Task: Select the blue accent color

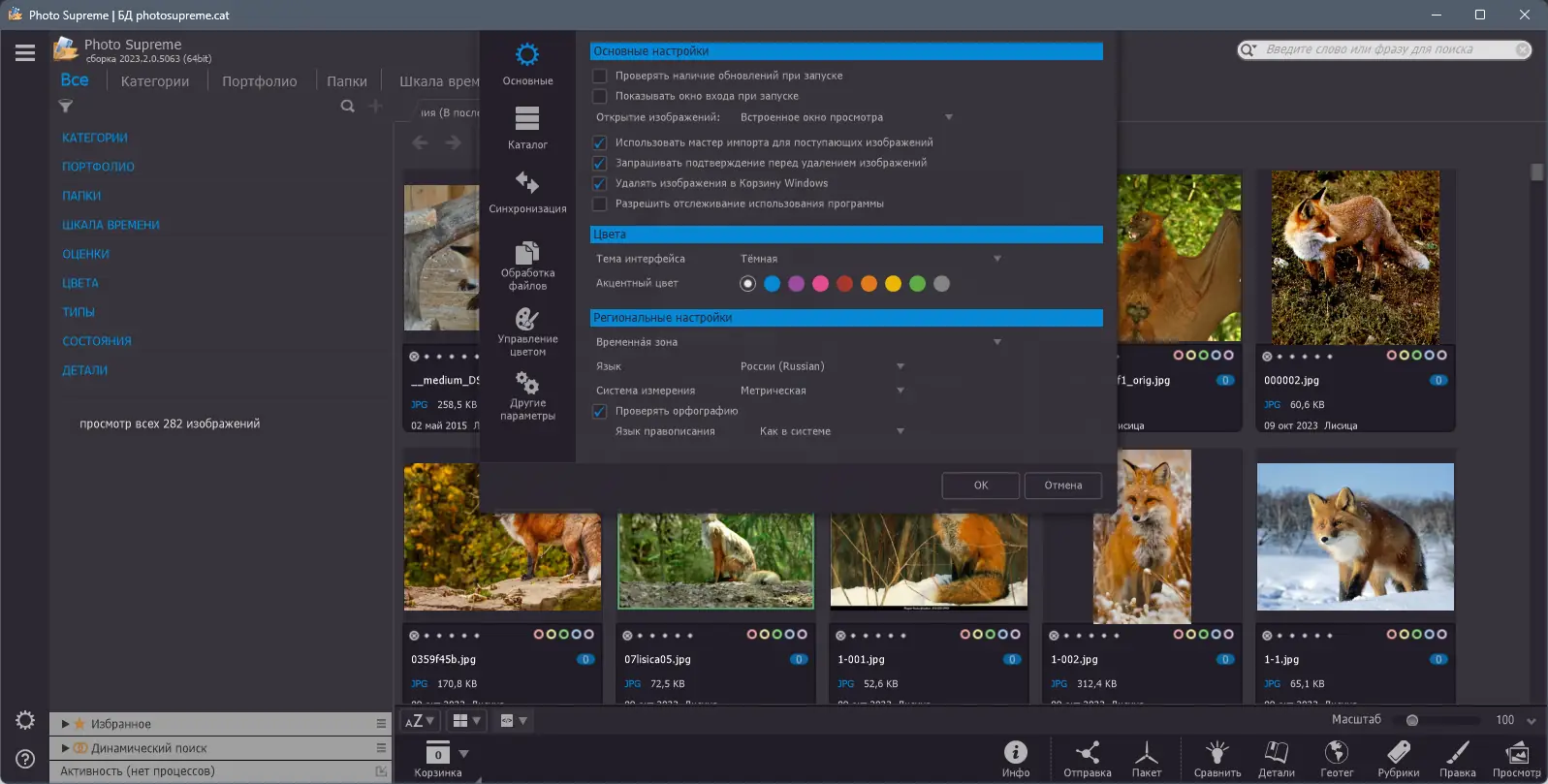Action: coord(772,284)
